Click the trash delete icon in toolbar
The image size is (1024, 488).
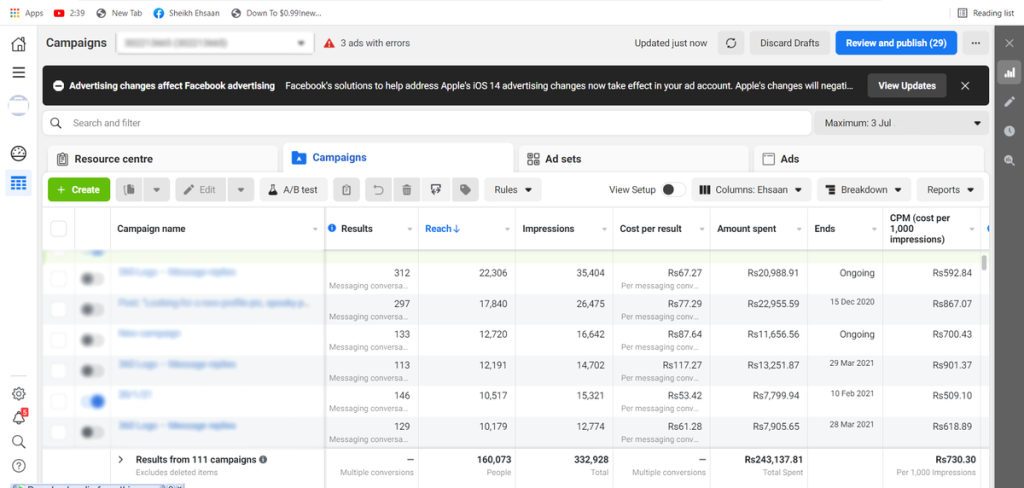(x=406, y=190)
